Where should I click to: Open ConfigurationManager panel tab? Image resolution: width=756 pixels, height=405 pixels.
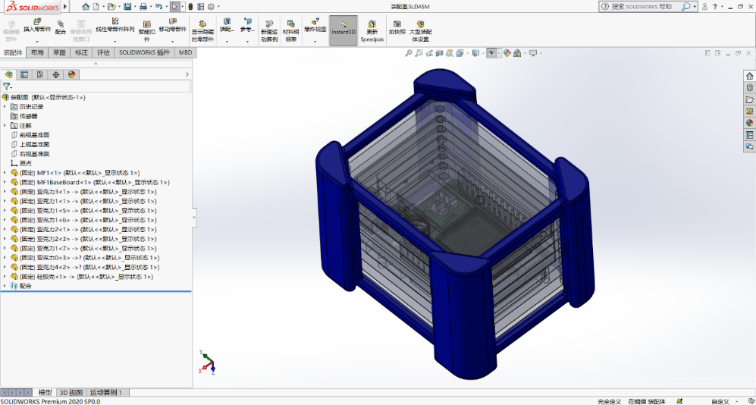click(40, 74)
